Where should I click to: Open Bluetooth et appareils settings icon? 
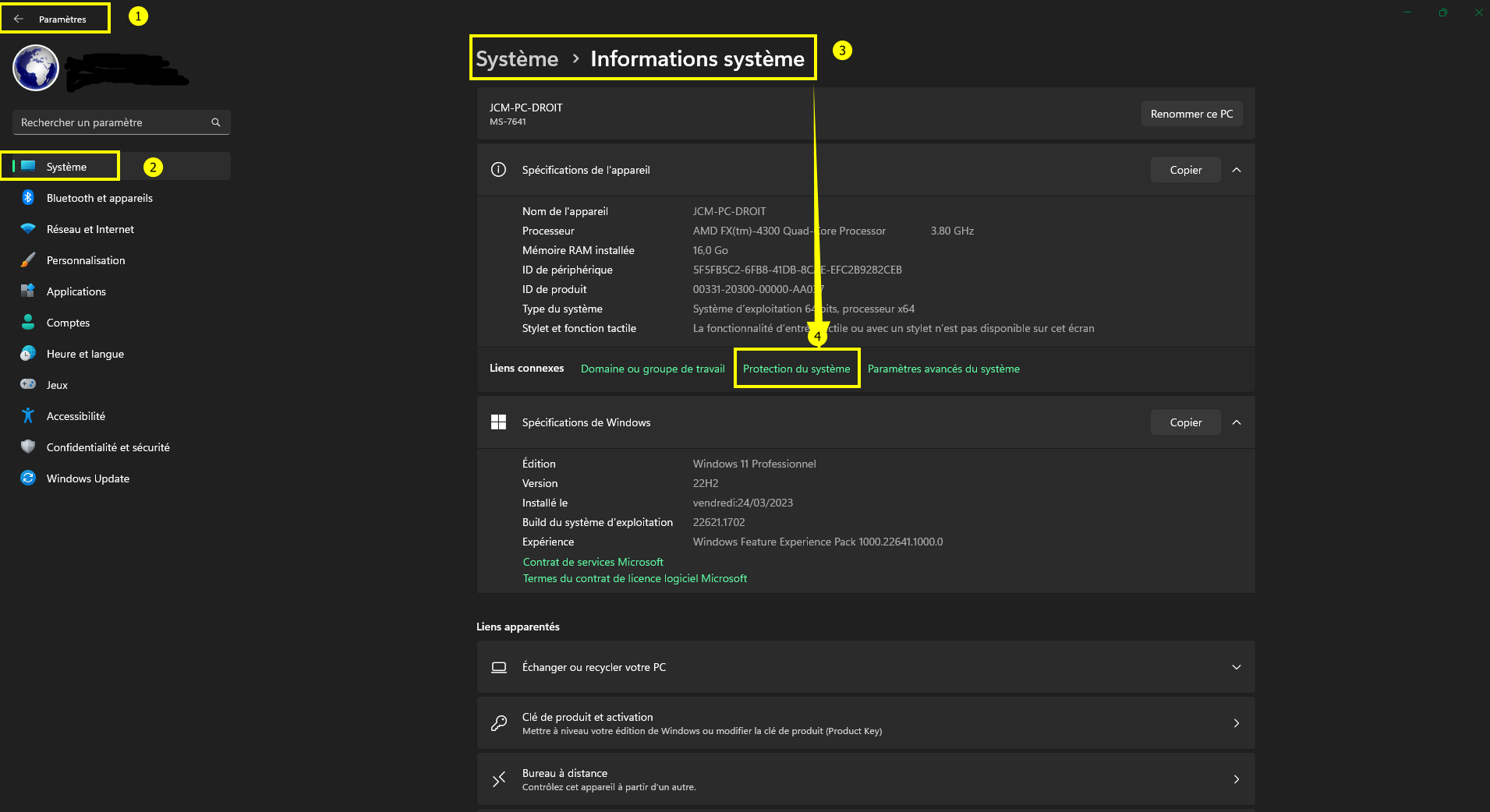(28, 198)
